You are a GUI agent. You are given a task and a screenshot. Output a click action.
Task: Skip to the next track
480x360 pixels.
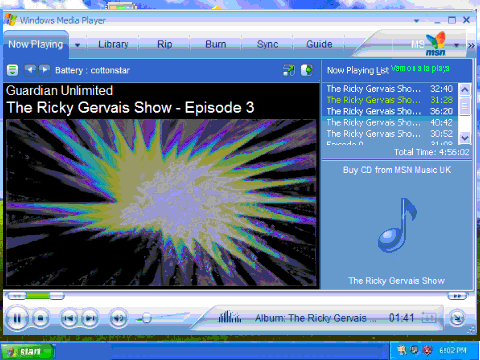90,319
